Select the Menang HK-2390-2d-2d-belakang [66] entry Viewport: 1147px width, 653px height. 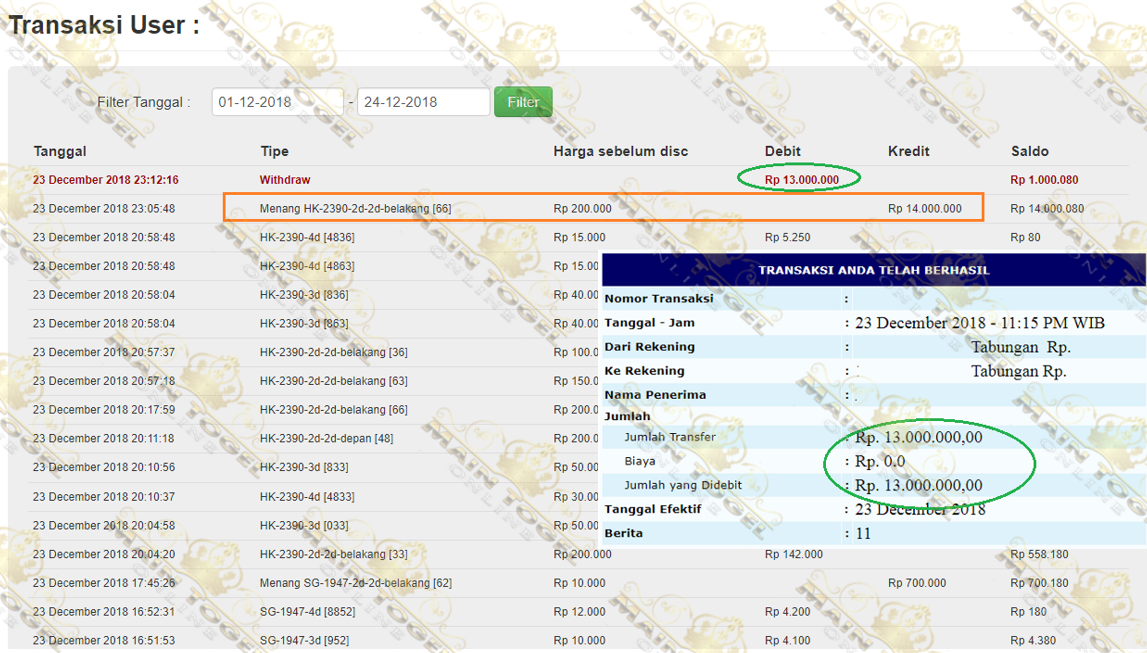(x=355, y=209)
